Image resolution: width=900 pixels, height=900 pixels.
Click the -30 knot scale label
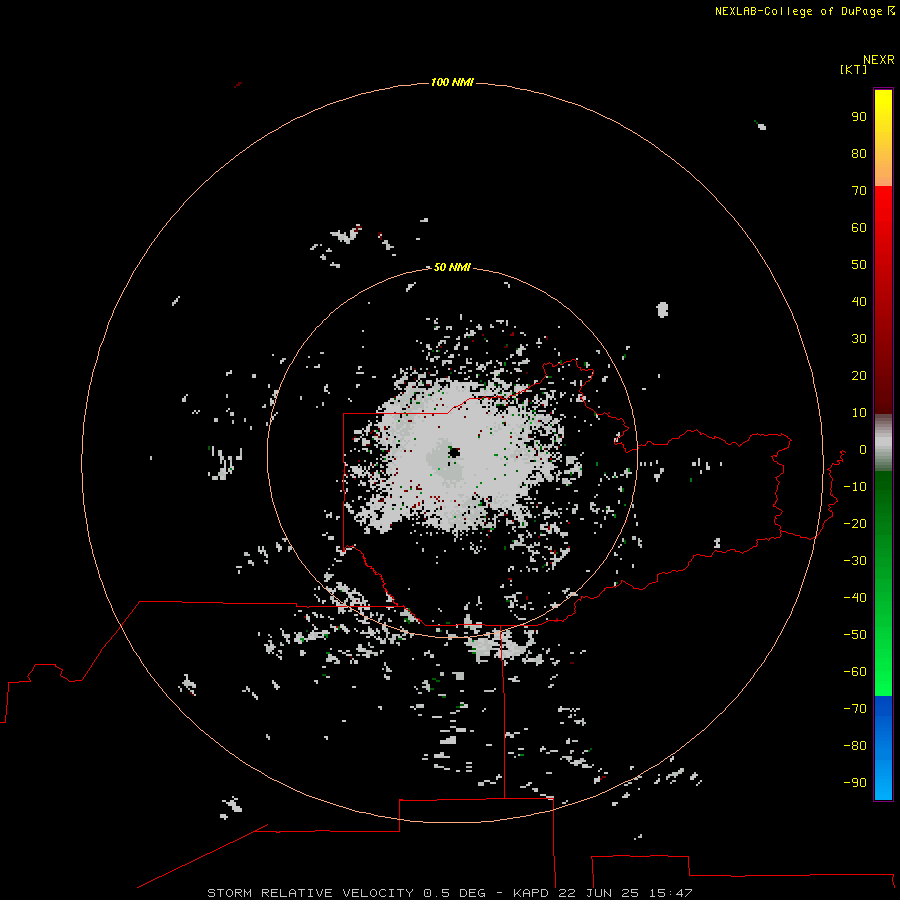click(855, 561)
